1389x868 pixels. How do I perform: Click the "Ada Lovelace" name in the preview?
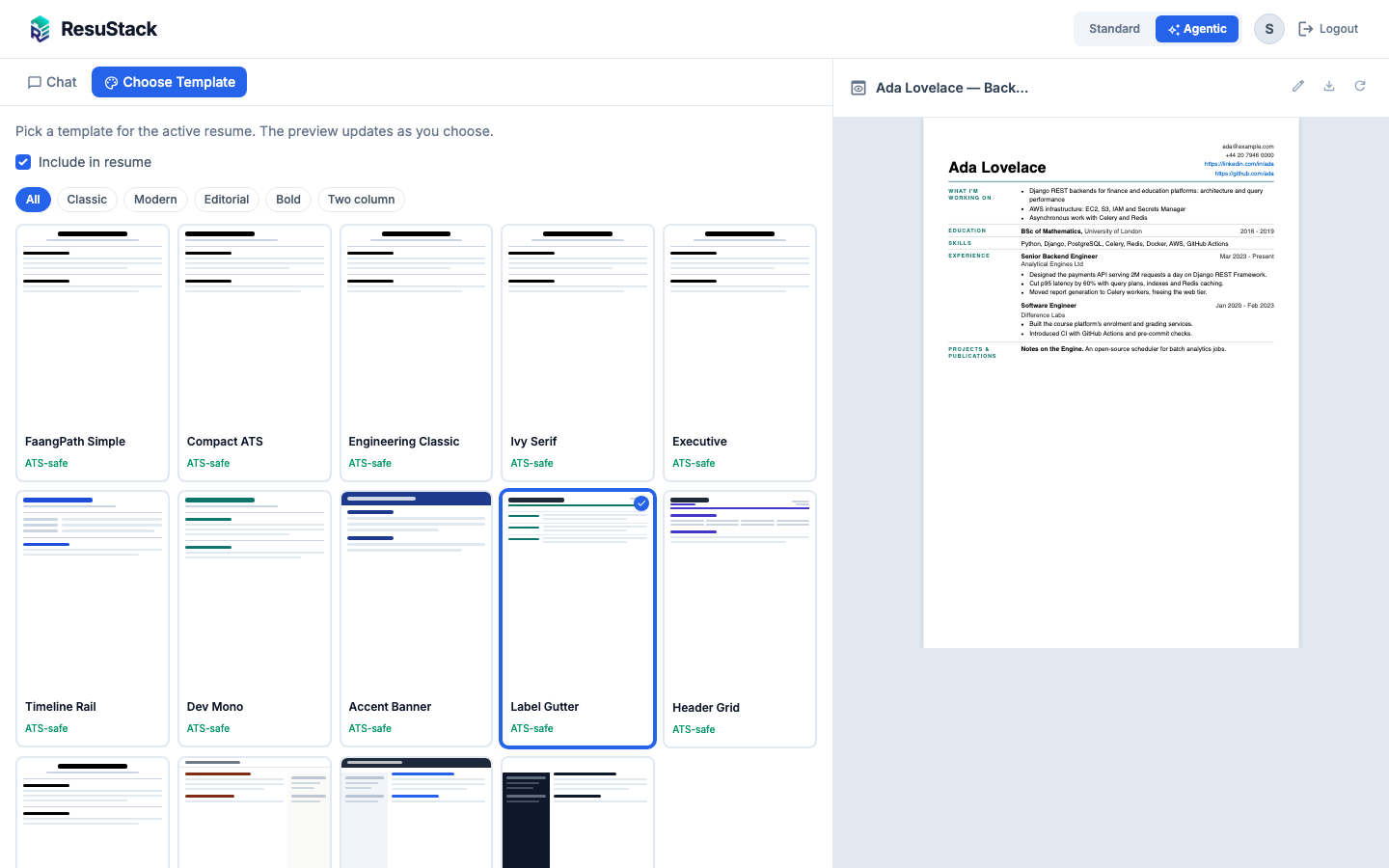(x=997, y=168)
